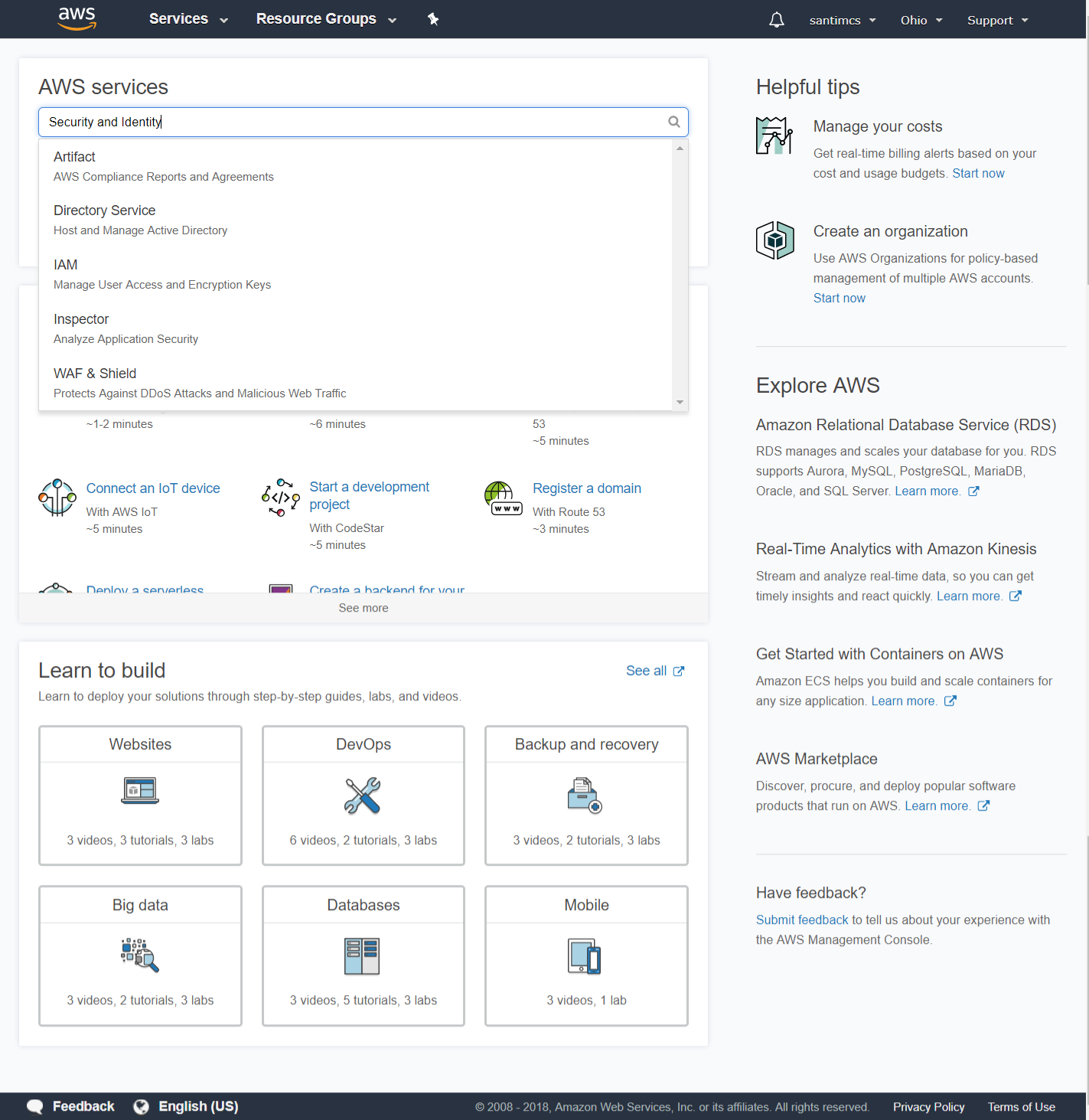1089x1120 pixels.
Task: Open the Start a development project link
Action: [x=369, y=495]
